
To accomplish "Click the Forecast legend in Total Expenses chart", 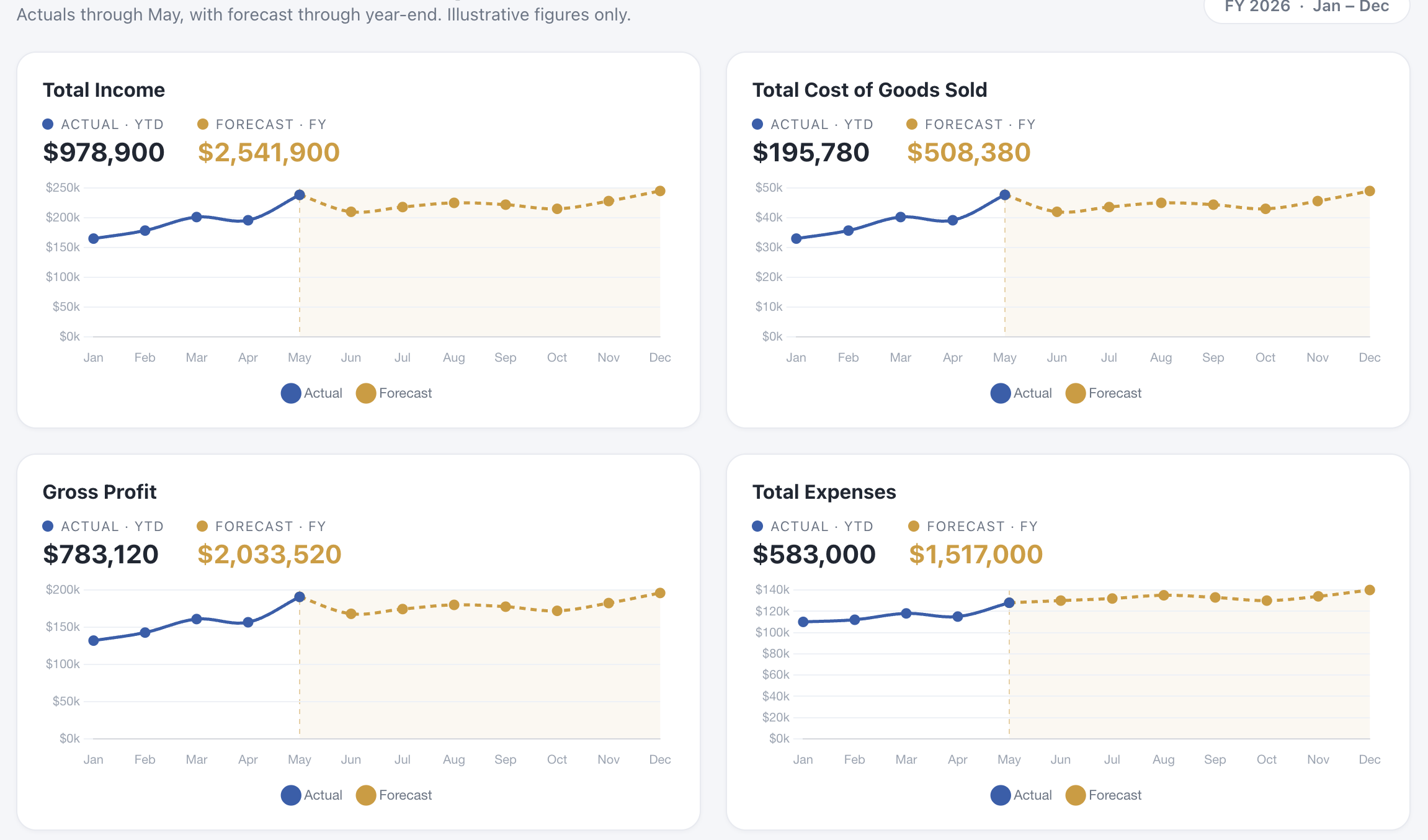I will [1104, 795].
